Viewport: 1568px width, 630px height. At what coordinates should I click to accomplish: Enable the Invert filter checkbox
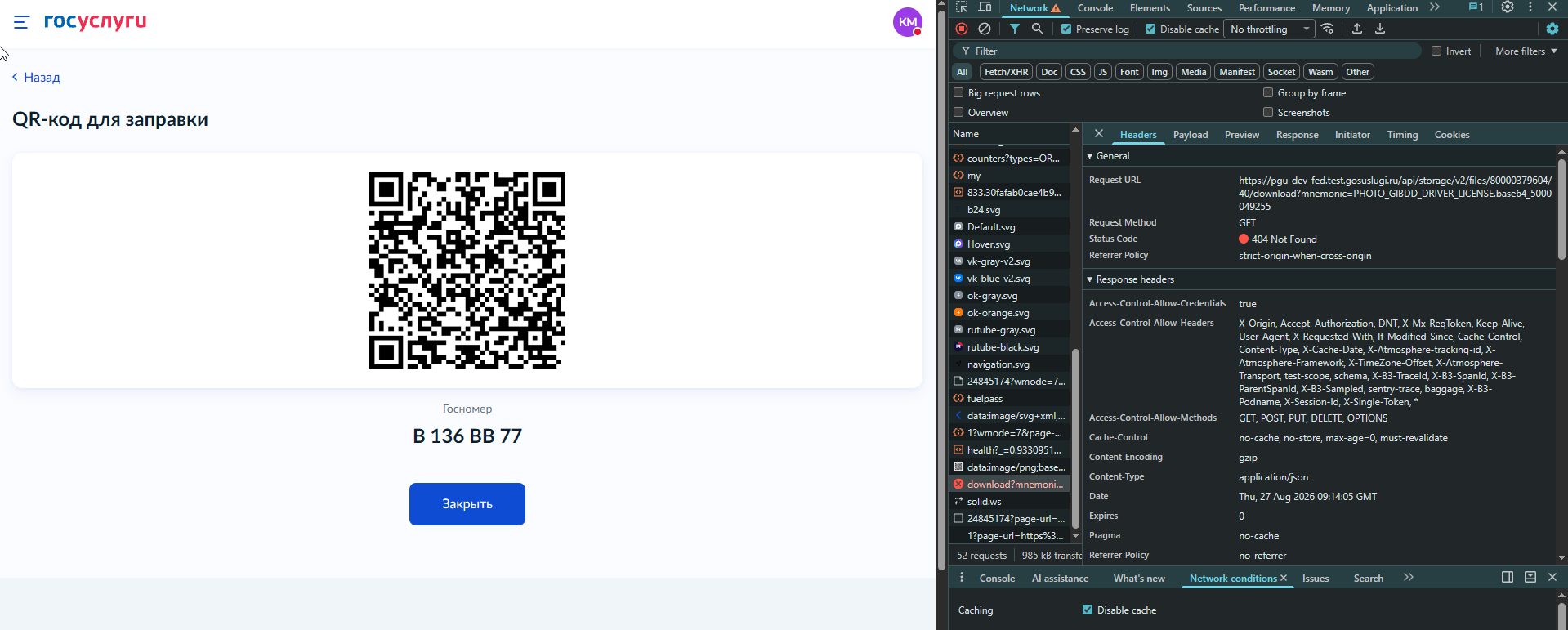click(1436, 51)
